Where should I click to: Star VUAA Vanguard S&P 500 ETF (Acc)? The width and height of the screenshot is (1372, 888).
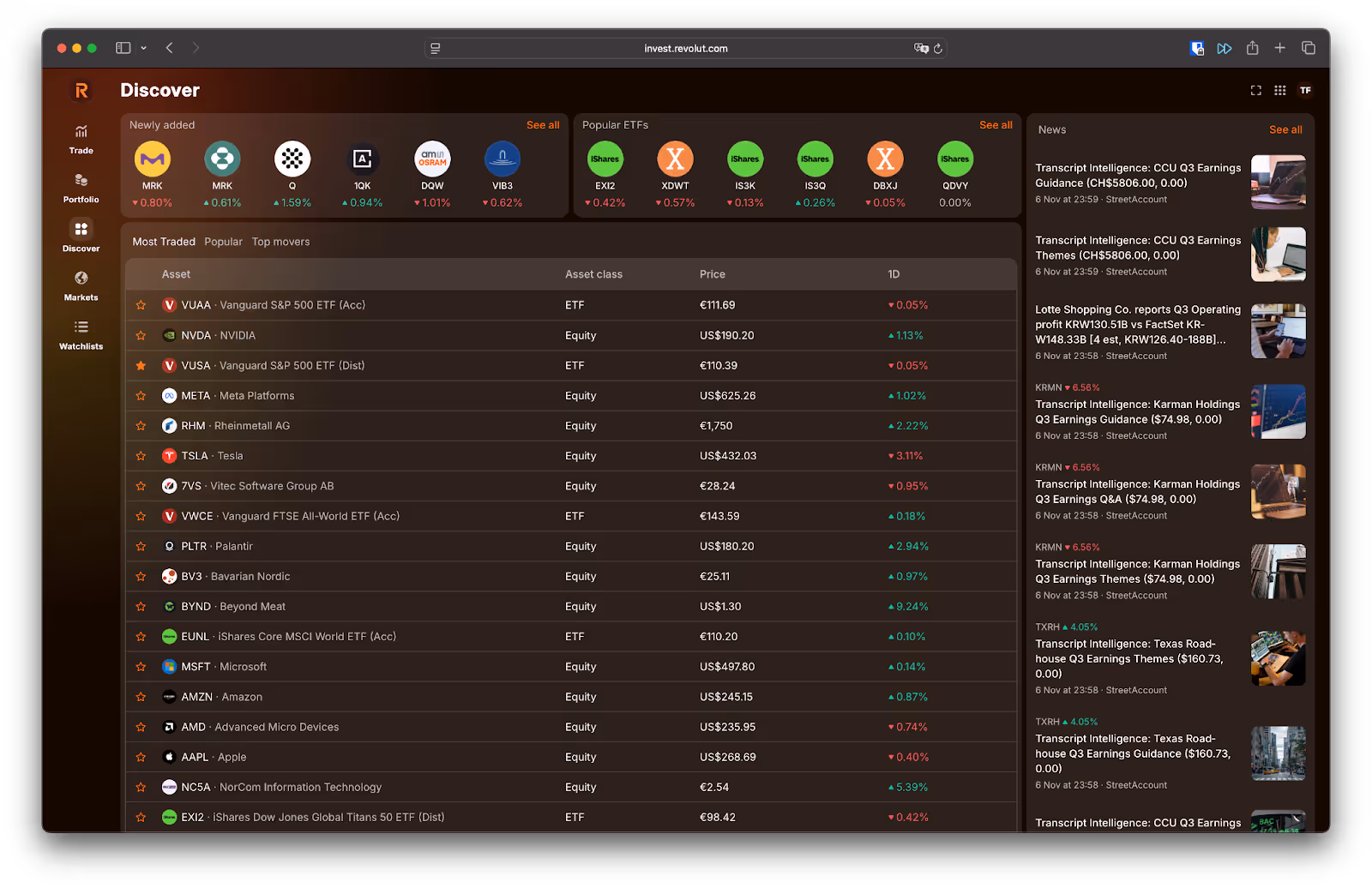141,305
